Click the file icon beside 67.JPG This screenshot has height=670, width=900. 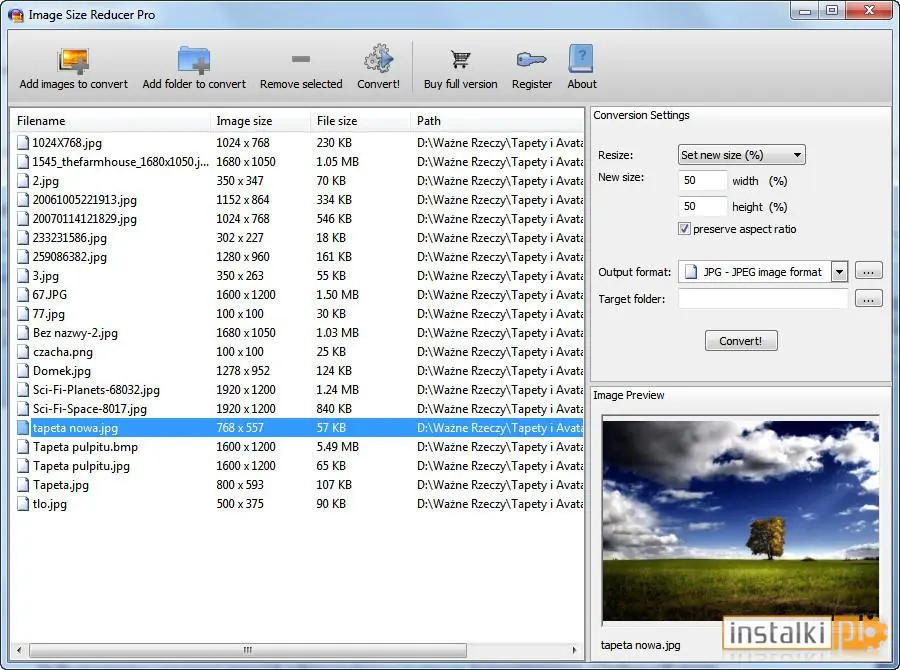pos(23,295)
